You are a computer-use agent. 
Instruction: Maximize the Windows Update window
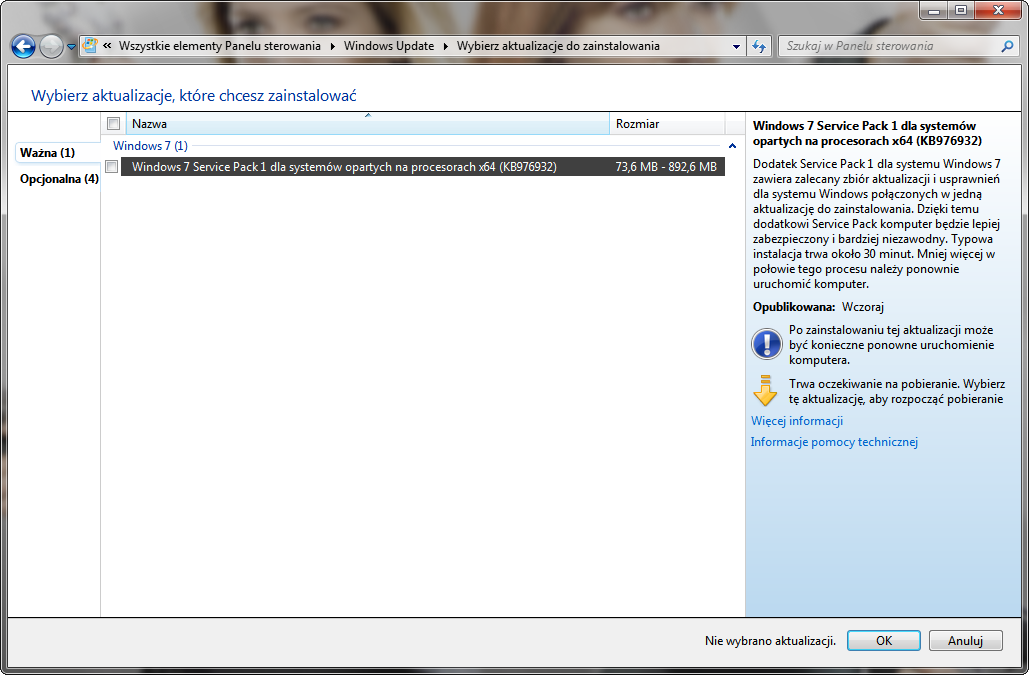tap(961, 10)
